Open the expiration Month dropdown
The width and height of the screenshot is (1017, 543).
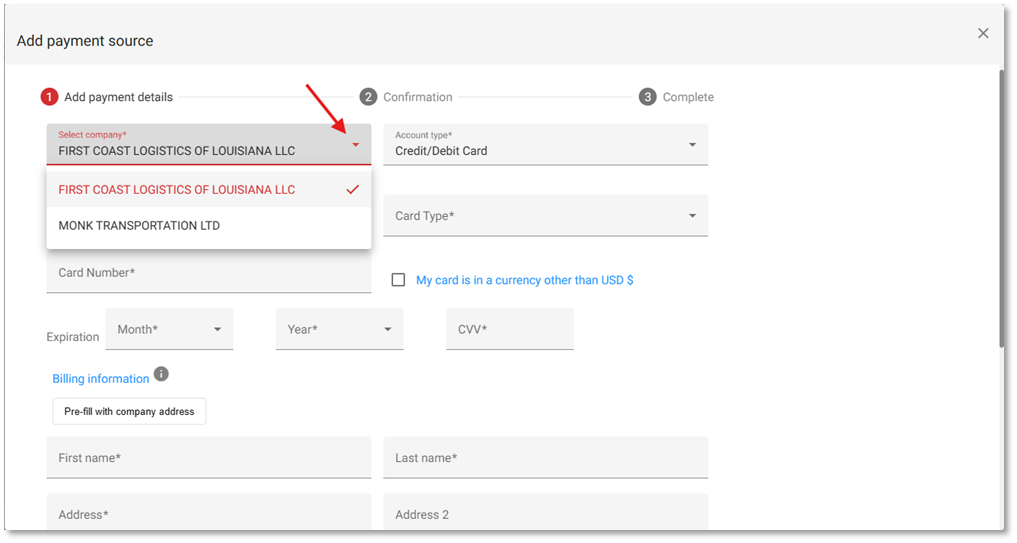169,329
